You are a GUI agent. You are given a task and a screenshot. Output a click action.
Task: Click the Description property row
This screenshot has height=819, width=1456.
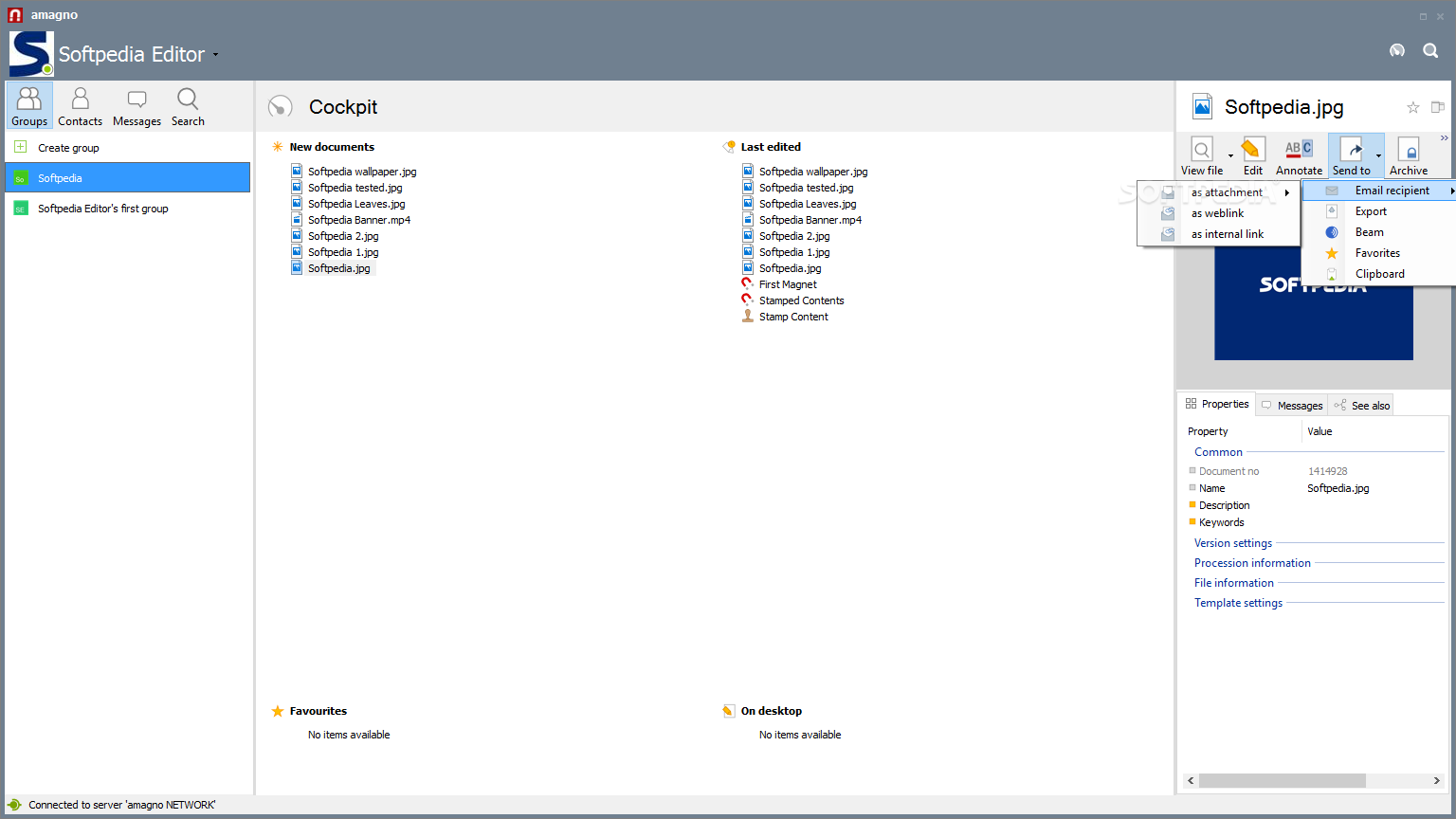(x=1316, y=505)
